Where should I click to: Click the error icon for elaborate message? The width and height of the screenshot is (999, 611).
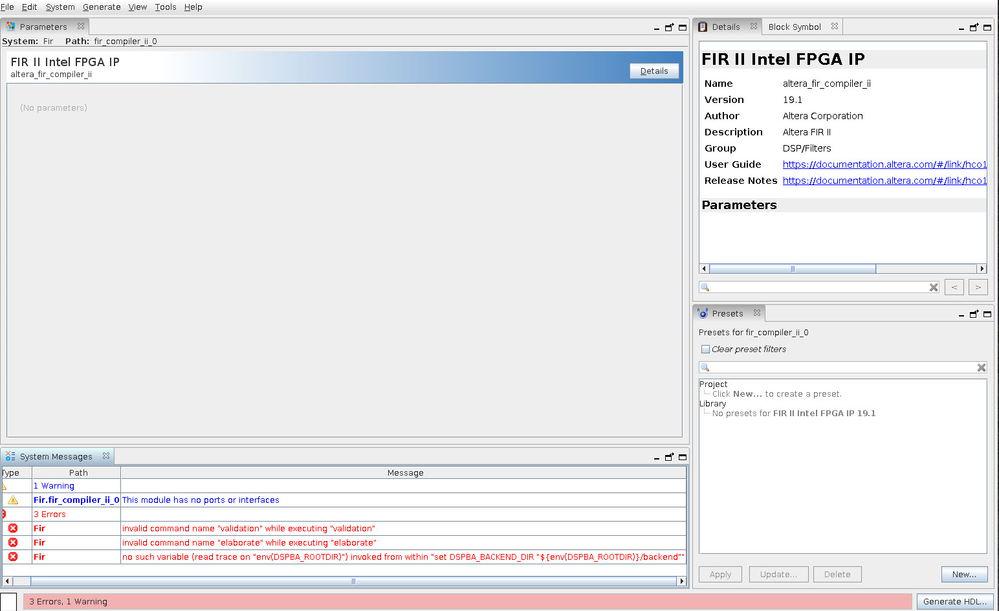[x=13, y=543]
